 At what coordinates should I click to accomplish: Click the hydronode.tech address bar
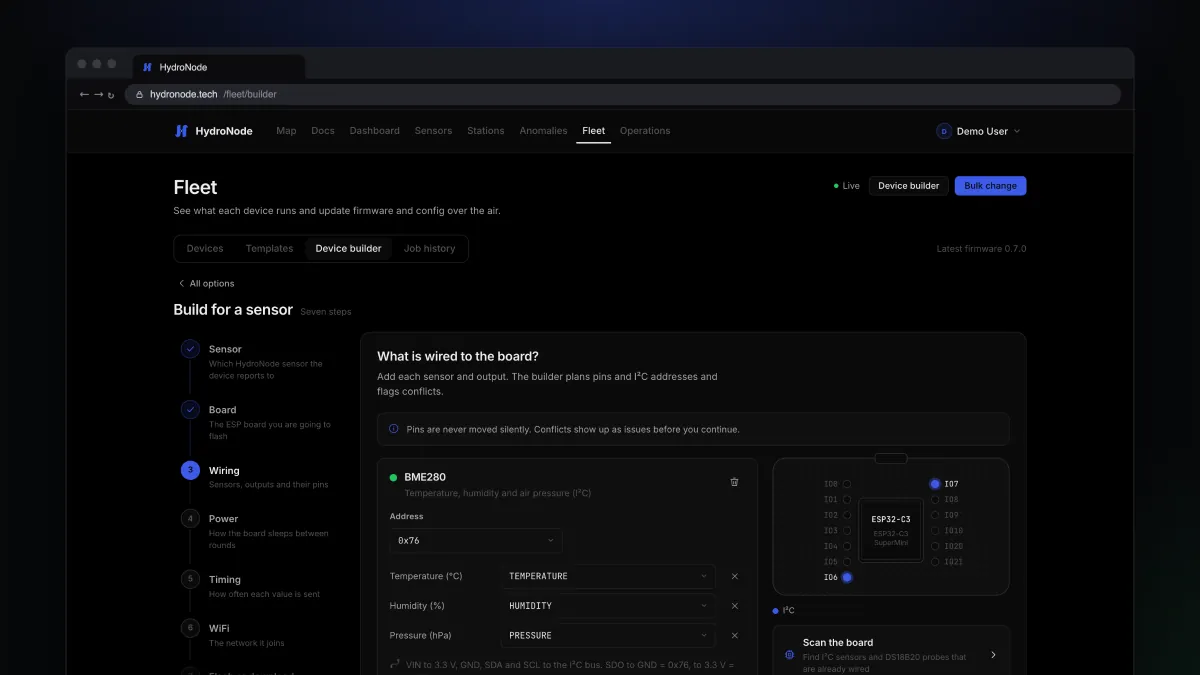(x=622, y=94)
